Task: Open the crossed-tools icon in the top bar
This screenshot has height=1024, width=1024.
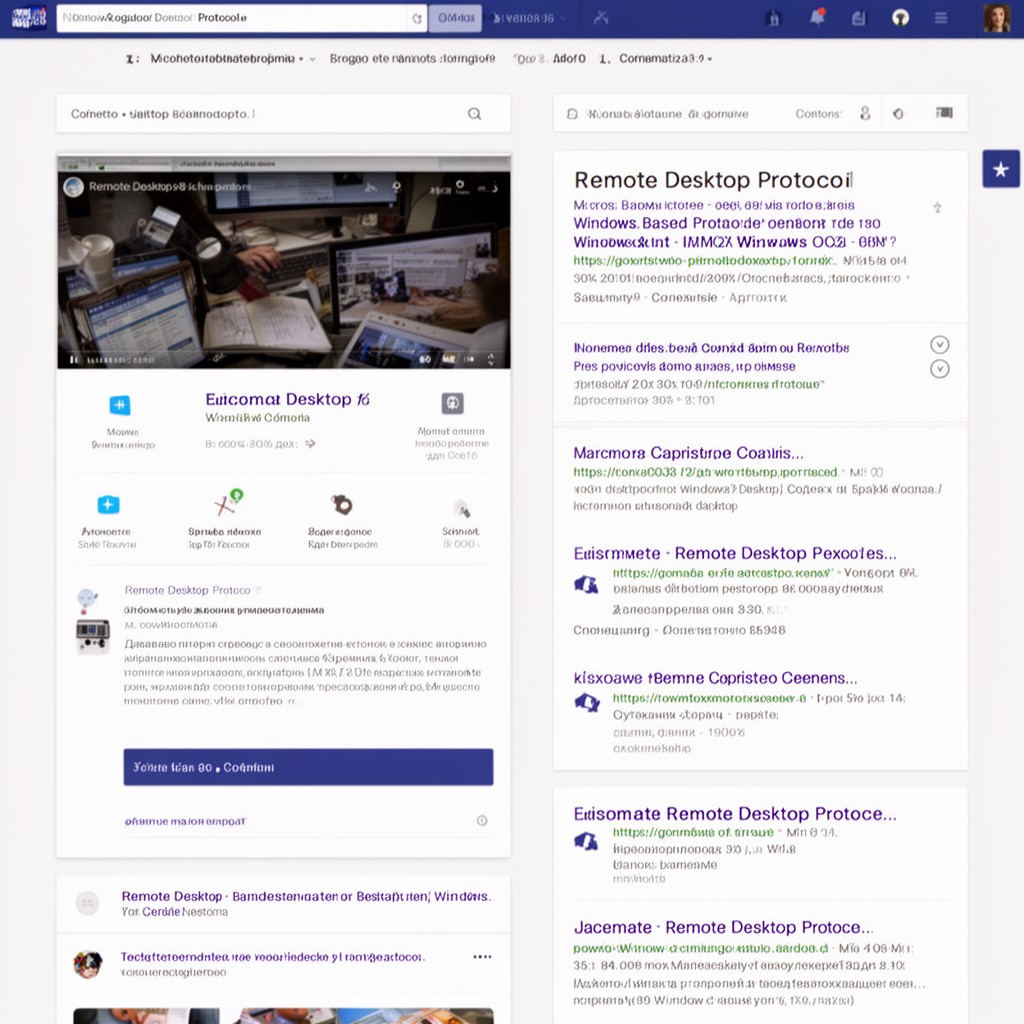Action: [x=601, y=18]
